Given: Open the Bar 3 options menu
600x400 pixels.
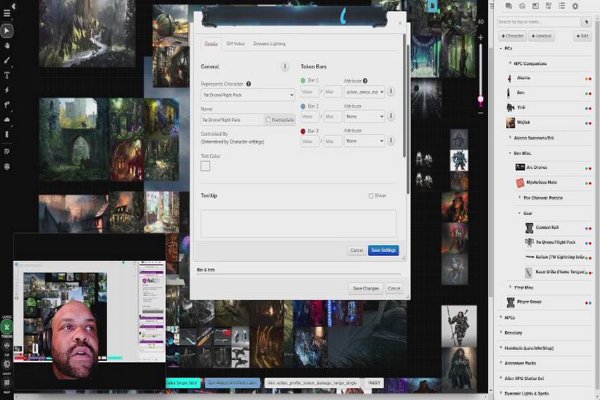Looking at the screenshot, I should [x=391, y=140].
